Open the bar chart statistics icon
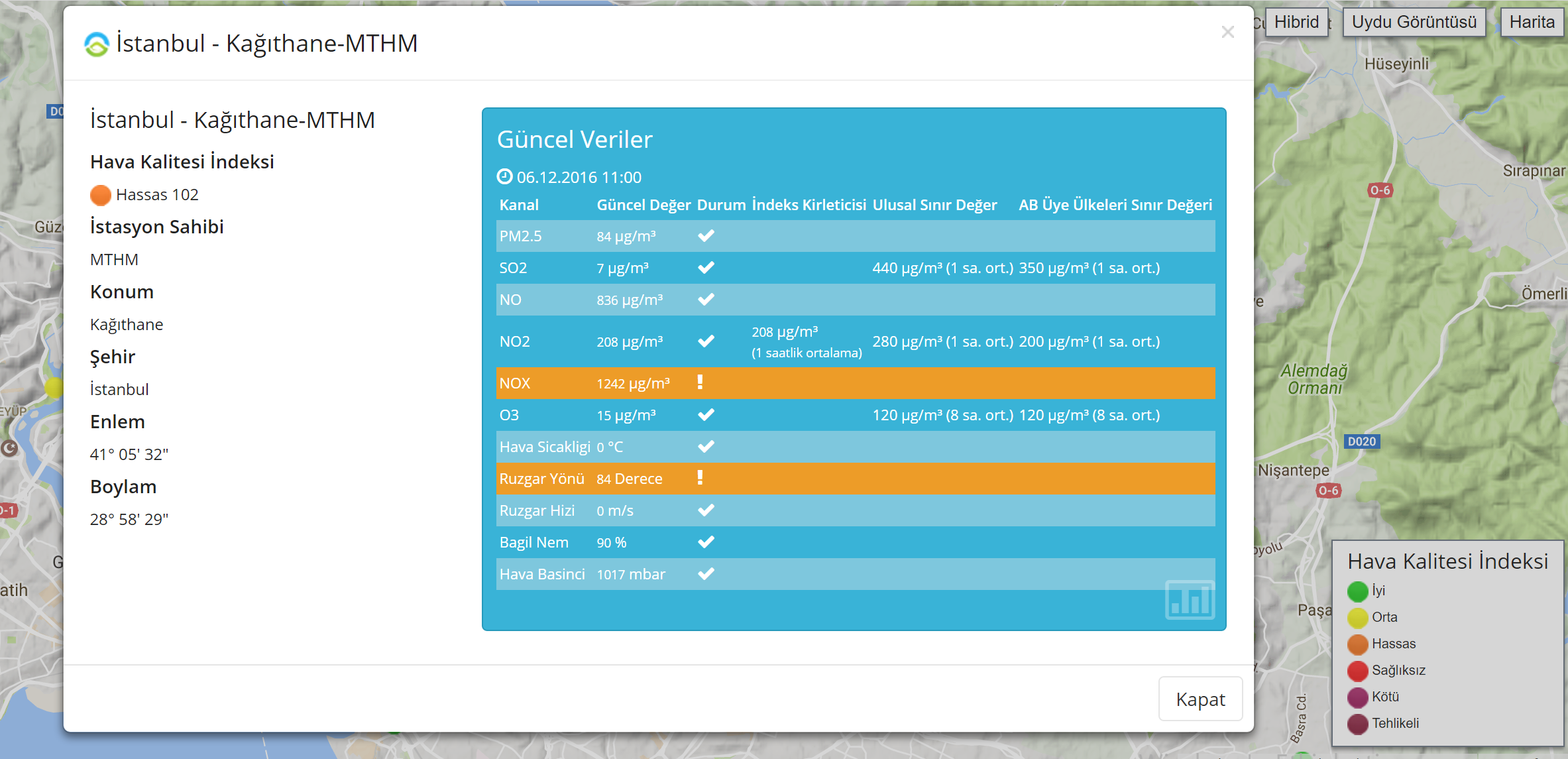 coord(1190,599)
